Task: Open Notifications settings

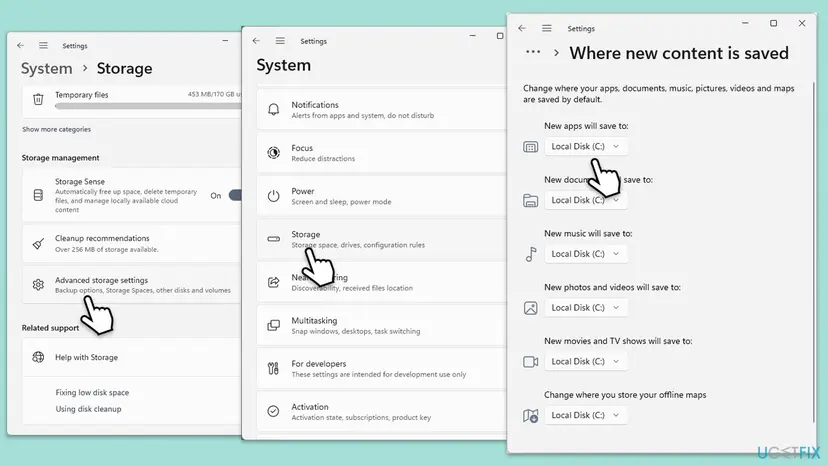Action: click(x=381, y=109)
